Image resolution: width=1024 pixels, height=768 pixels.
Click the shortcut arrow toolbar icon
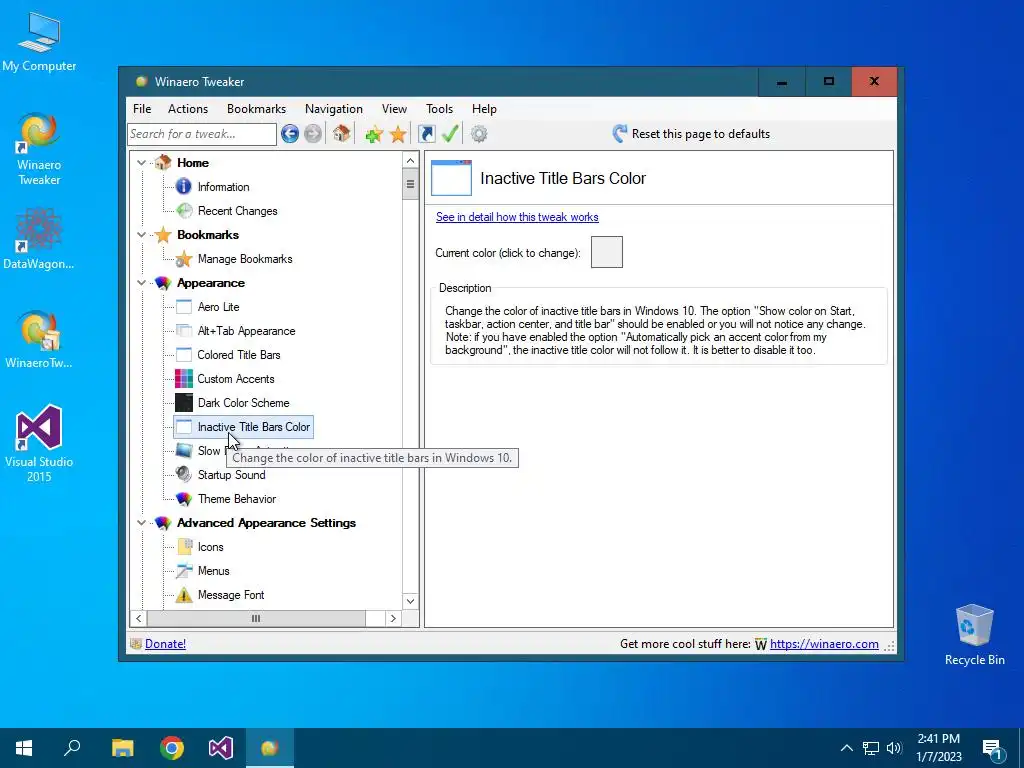click(426, 134)
